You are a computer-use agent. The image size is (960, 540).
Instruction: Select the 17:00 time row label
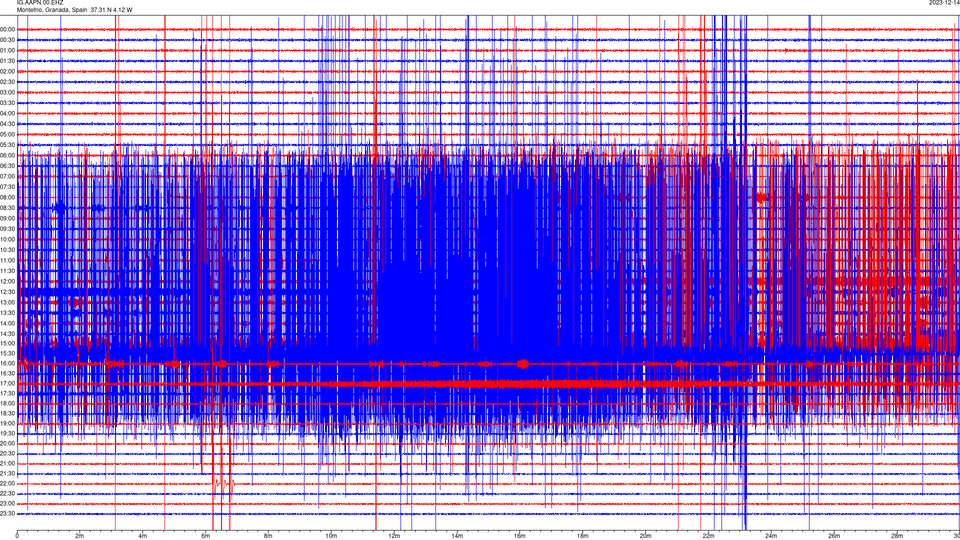(7, 383)
